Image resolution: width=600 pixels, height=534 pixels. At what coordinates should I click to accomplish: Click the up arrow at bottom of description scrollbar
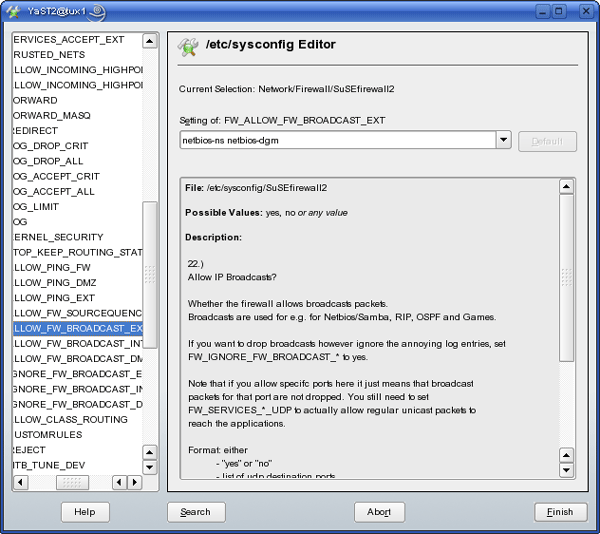coord(566,455)
